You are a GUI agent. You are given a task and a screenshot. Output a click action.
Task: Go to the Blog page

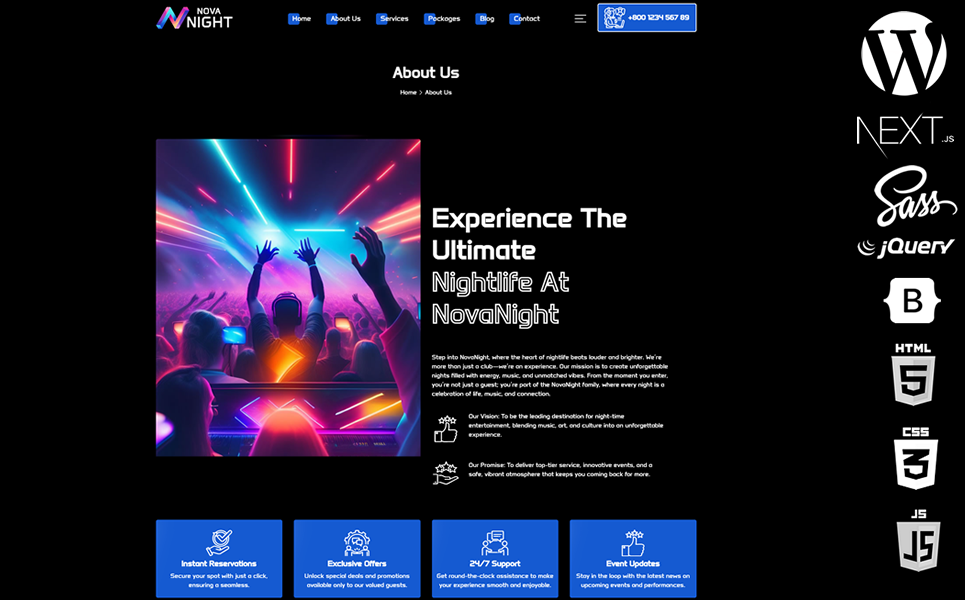click(485, 18)
